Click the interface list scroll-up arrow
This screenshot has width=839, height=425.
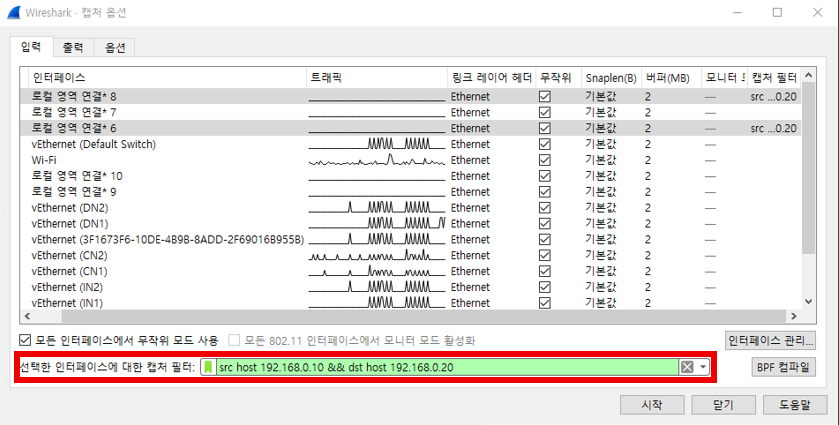point(808,77)
